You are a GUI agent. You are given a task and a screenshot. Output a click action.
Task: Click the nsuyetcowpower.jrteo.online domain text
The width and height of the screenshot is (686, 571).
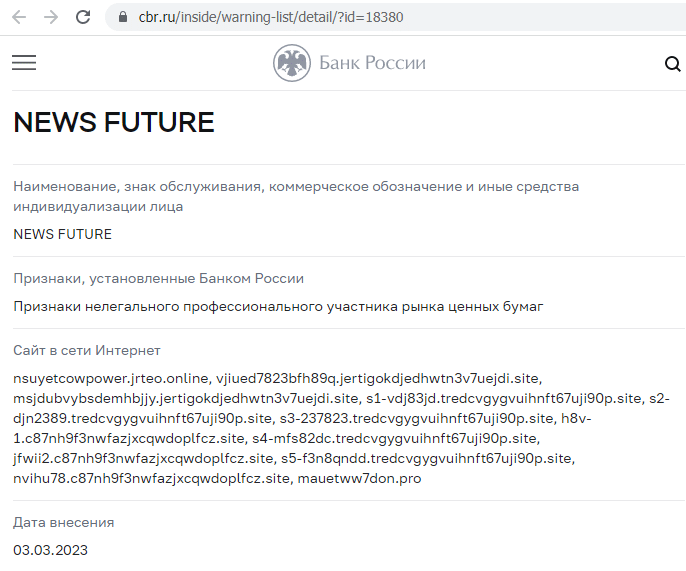tap(111, 378)
